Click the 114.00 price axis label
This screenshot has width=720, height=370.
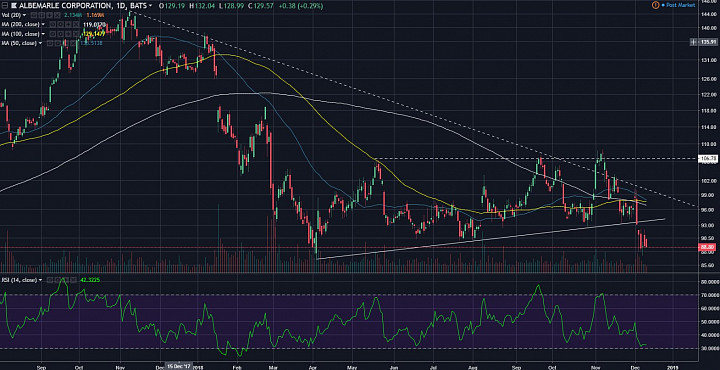point(709,127)
